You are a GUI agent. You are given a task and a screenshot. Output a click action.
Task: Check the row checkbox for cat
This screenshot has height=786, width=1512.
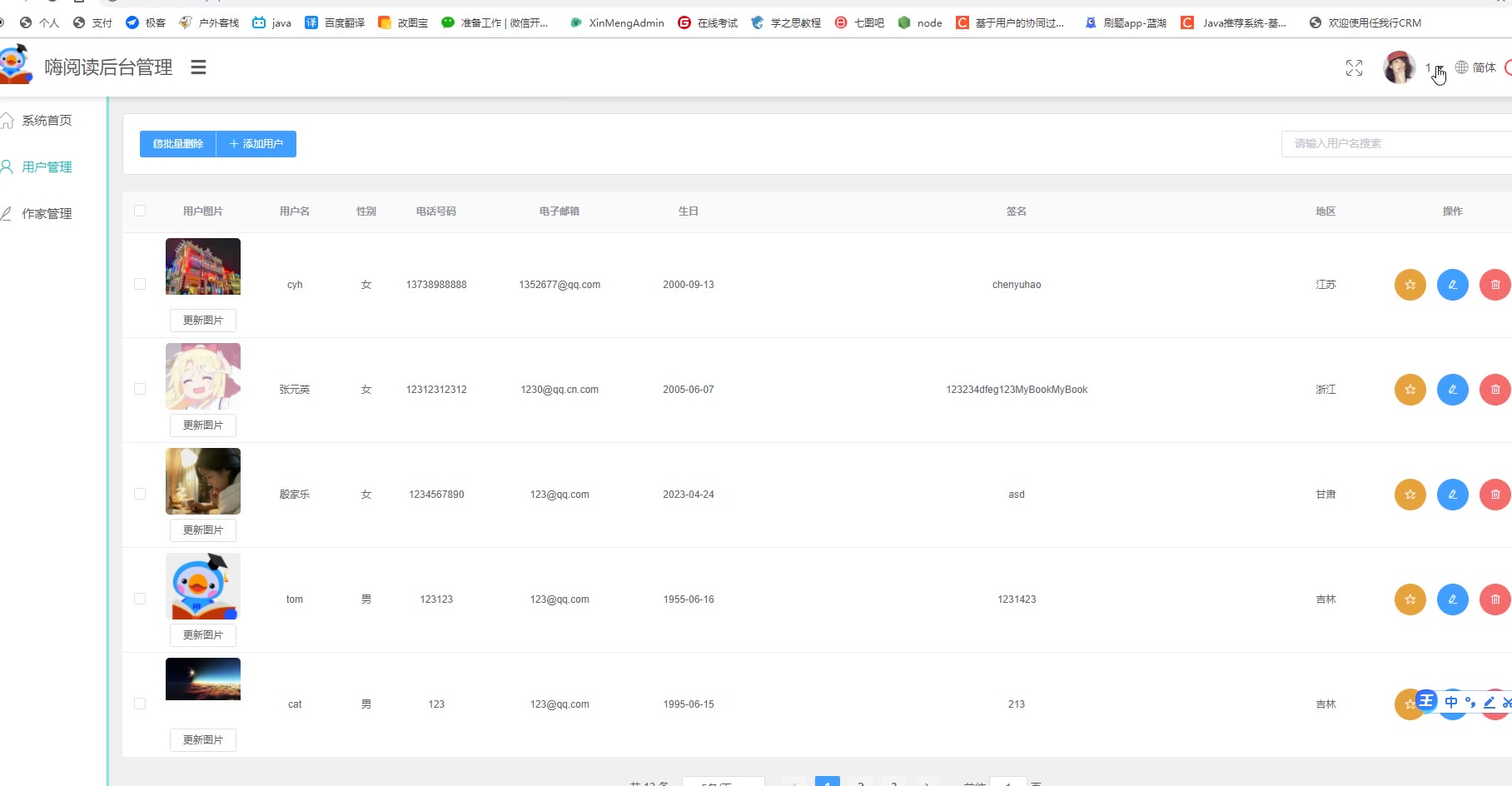point(140,704)
